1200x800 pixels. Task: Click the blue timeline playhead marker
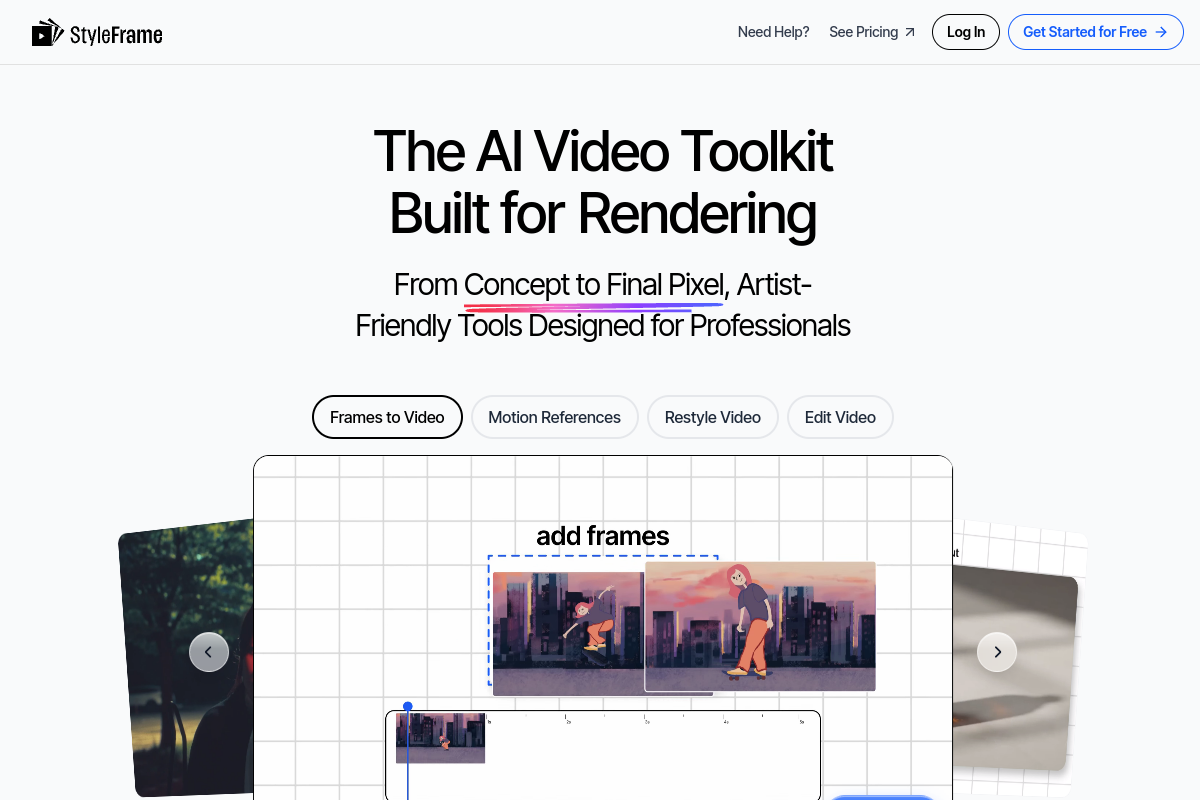pyautogui.click(x=408, y=707)
